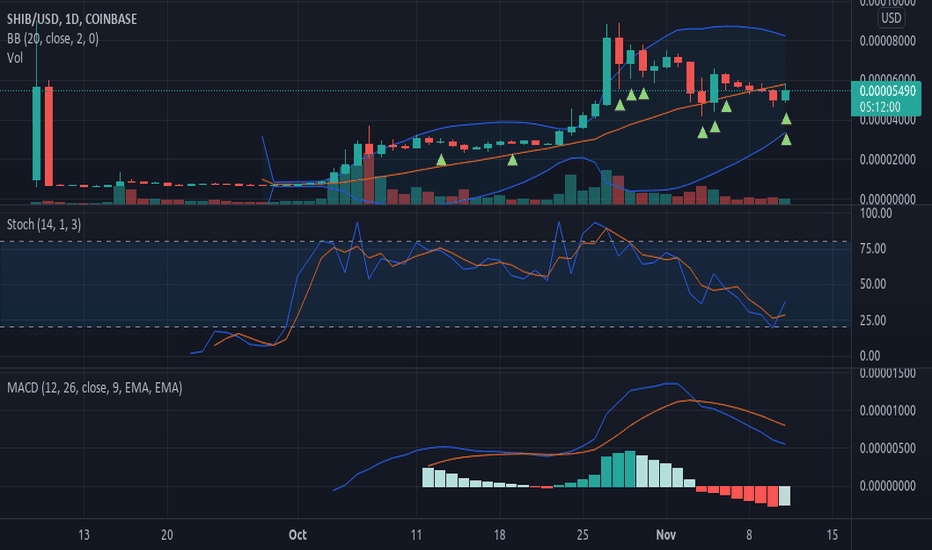Screen dimensions: 932x550
Task: Click the 100.00 stochastic scale label
Action: tap(876, 213)
